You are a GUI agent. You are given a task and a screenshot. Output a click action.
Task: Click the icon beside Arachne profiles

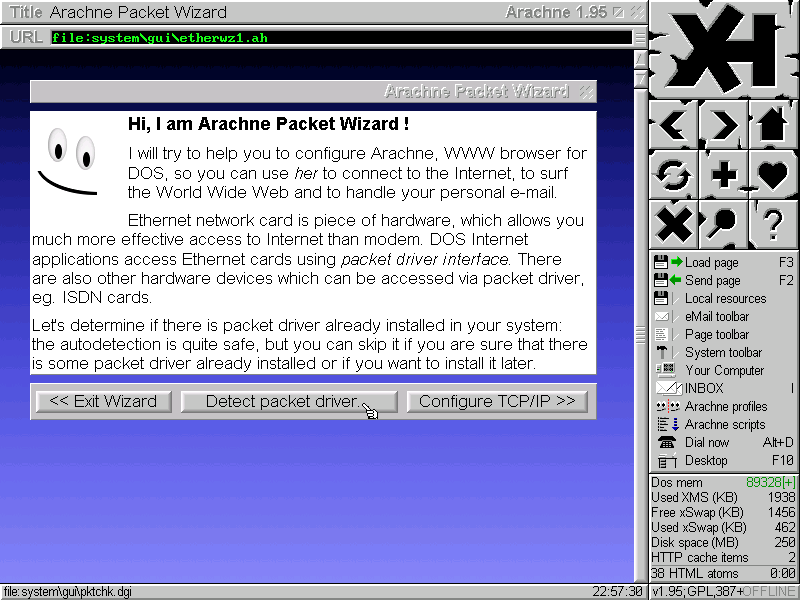[x=668, y=407]
